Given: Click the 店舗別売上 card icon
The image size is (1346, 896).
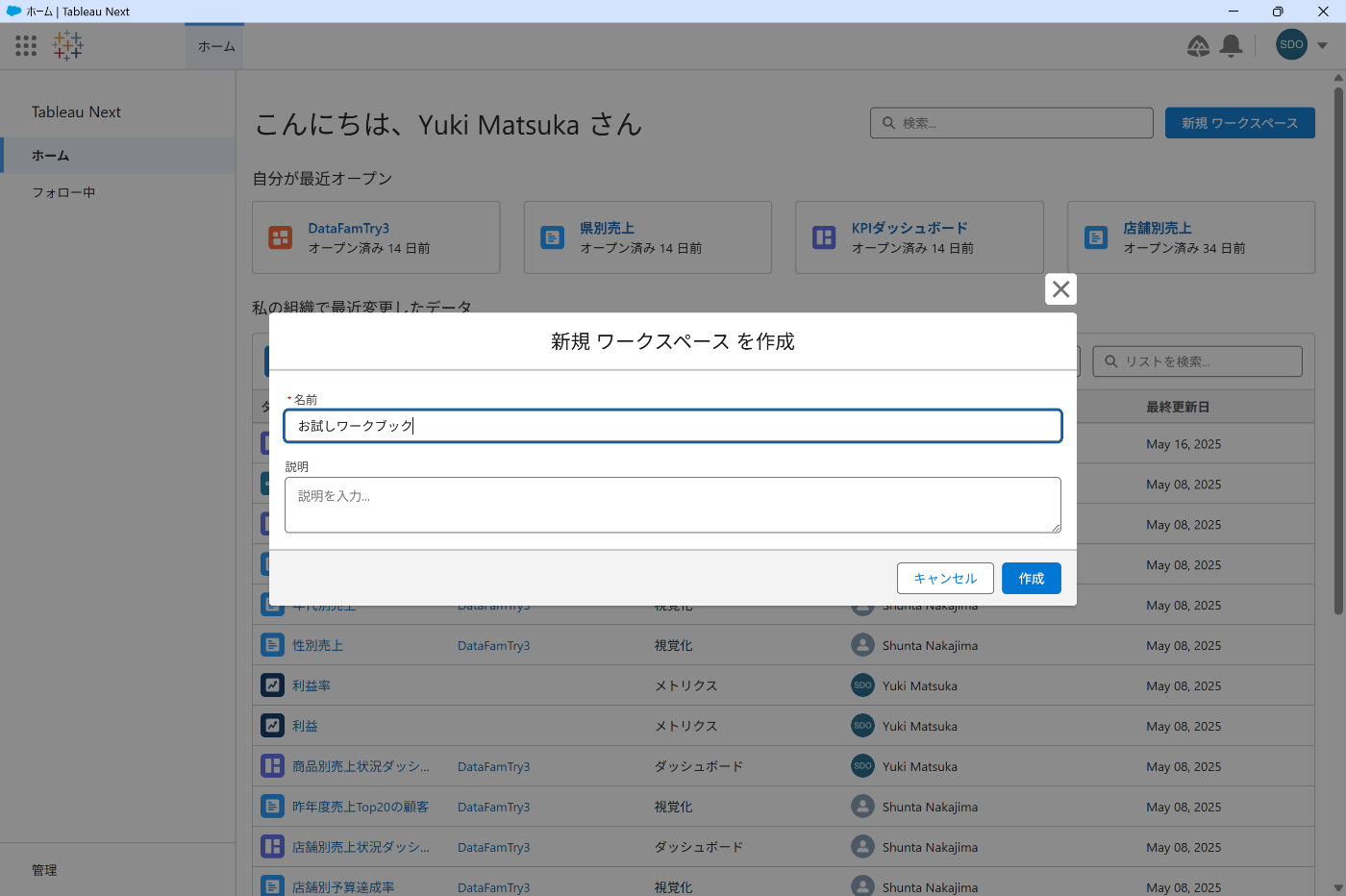Looking at the screenshot, I should (1096, 237).
